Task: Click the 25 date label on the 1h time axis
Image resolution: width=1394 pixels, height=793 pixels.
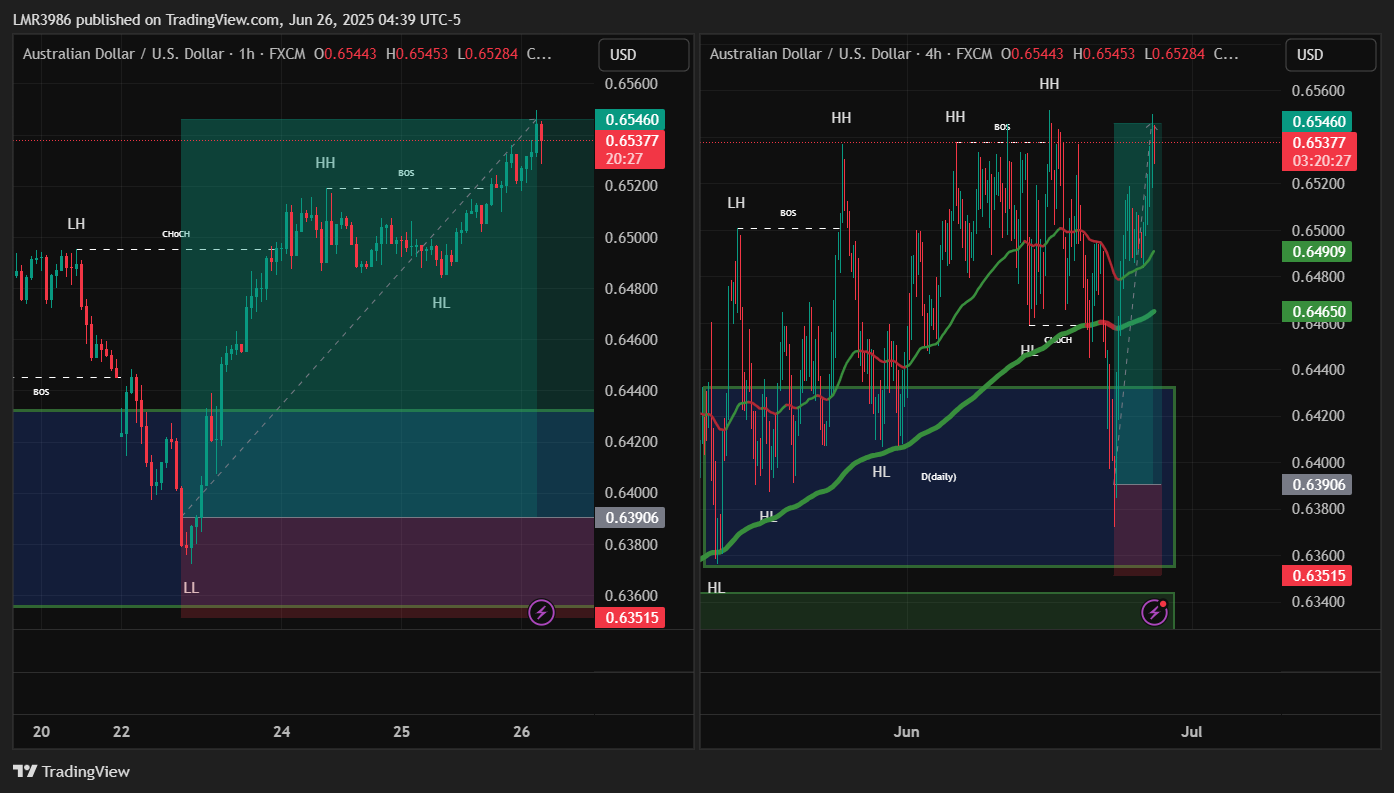Action: 402,732
